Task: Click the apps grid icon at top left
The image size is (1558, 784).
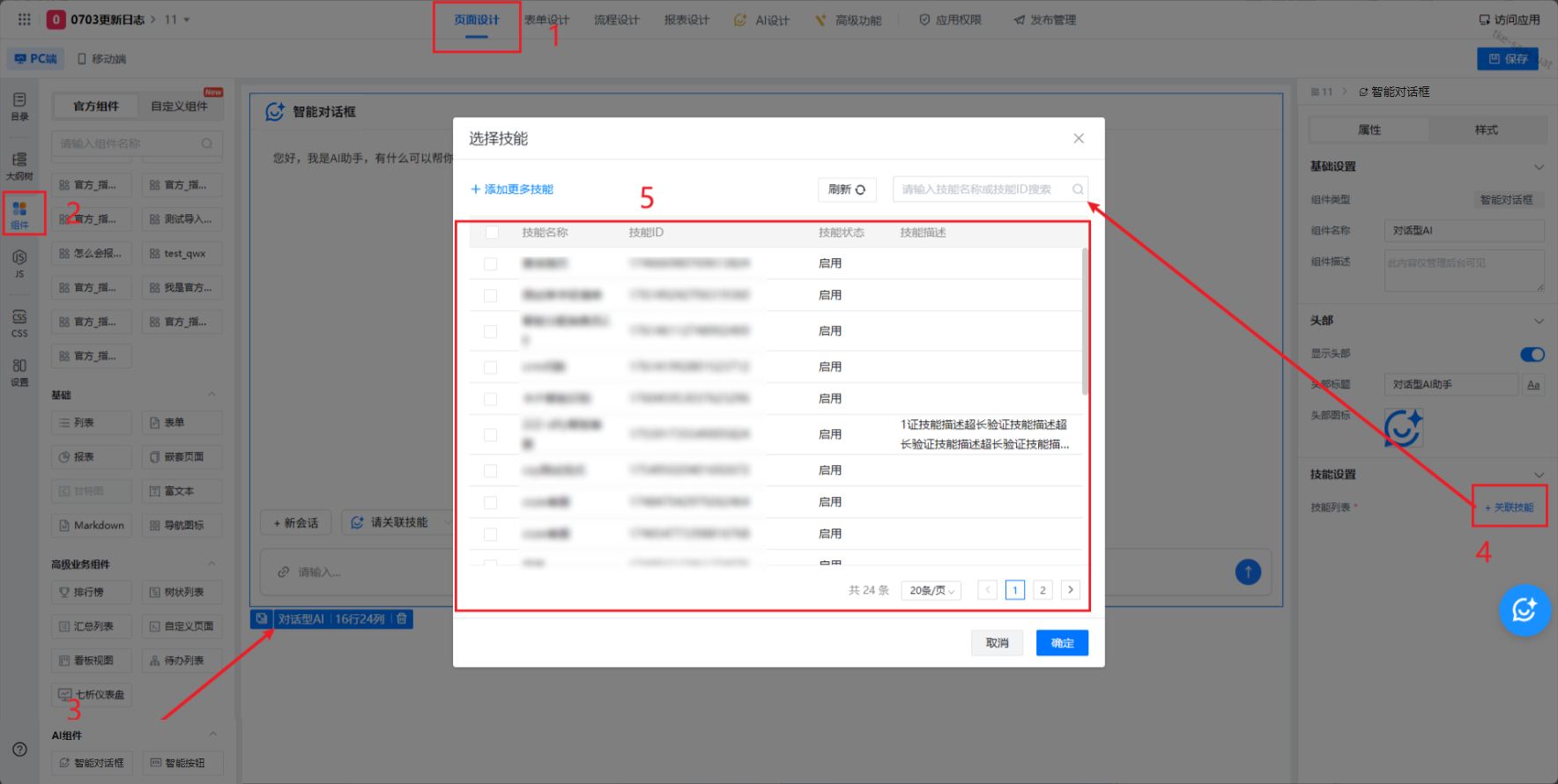Action: point(25,19)
